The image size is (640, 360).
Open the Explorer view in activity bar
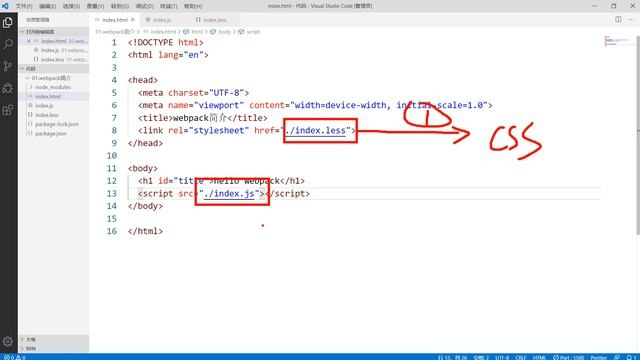coord(8,22)
